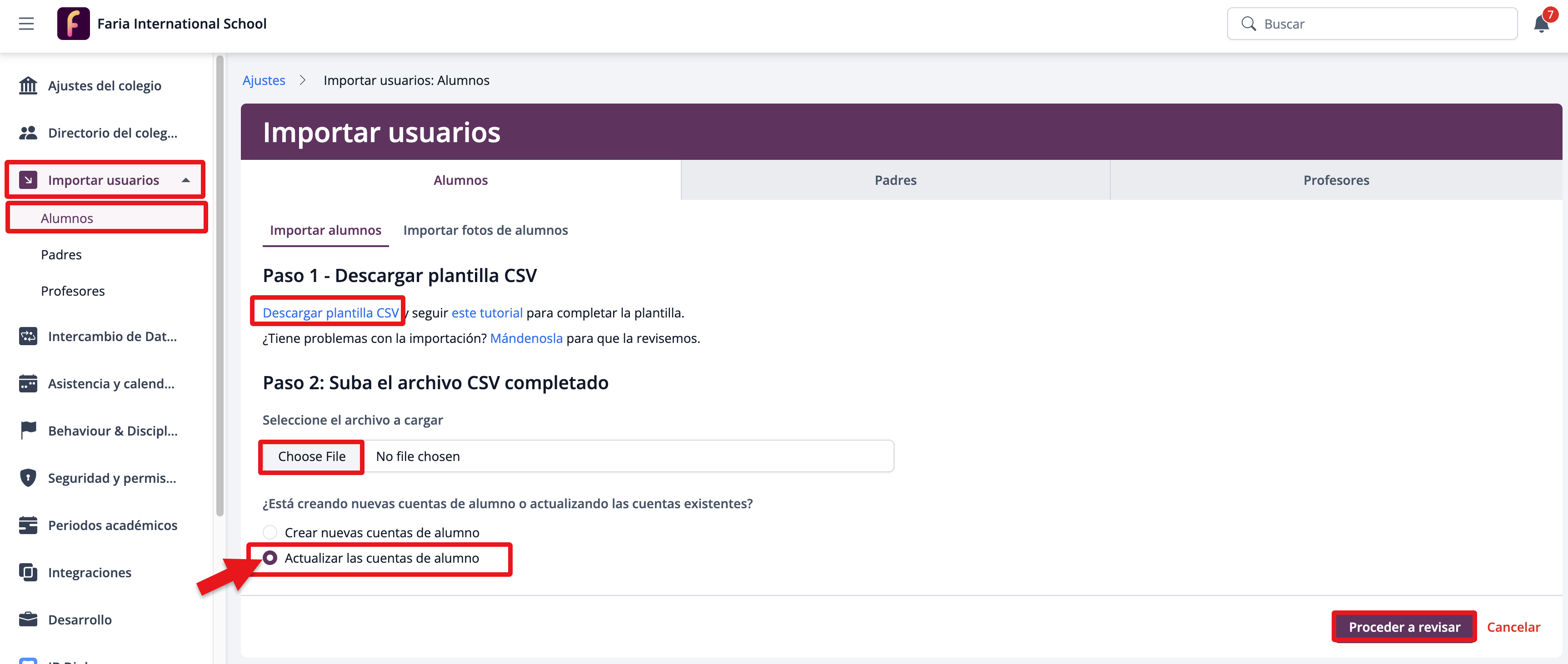The image size is (1568, 664).
Task: Click the Ajustes del colegio building icon
Action: point(28,86)
